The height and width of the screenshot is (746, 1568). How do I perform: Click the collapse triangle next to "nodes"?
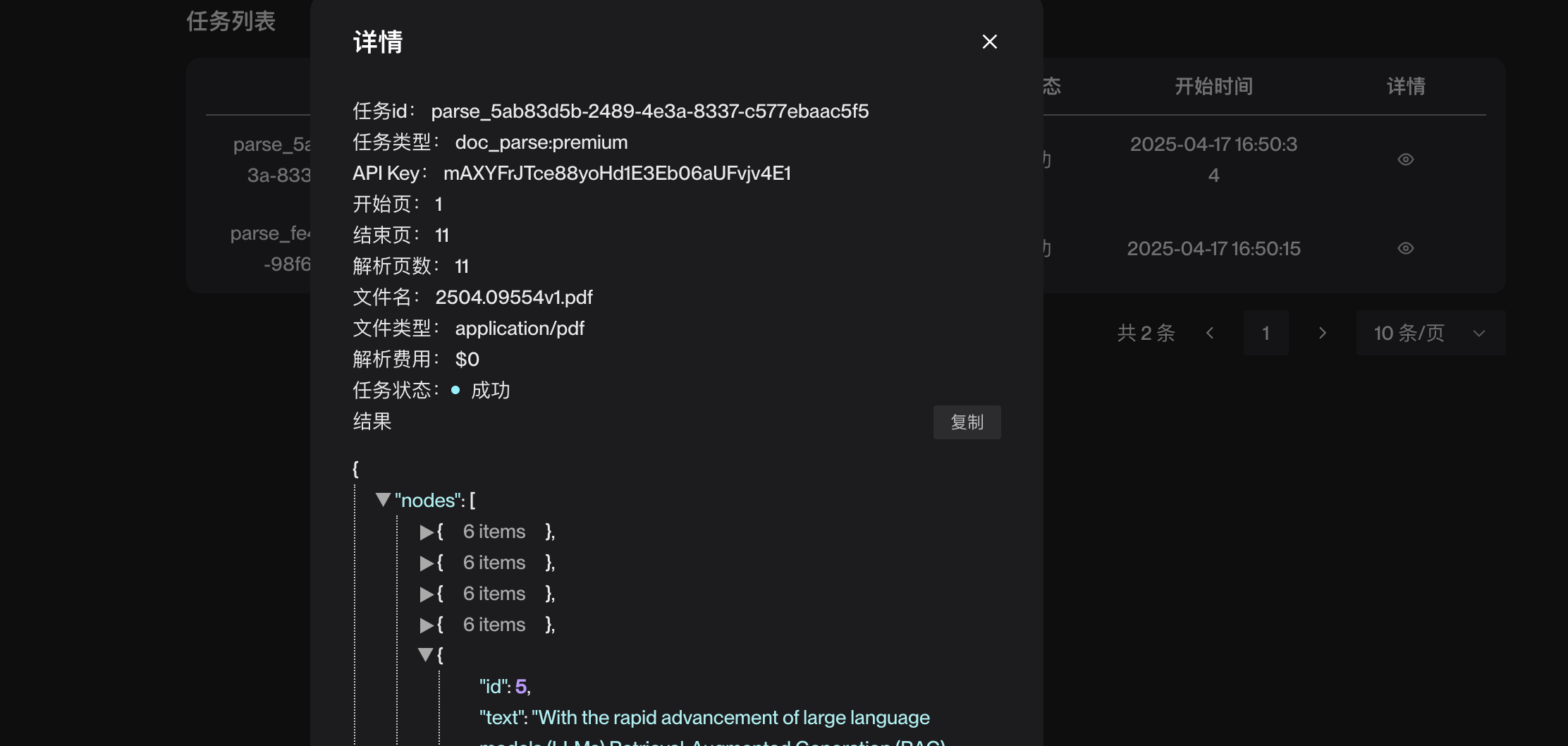384,499
